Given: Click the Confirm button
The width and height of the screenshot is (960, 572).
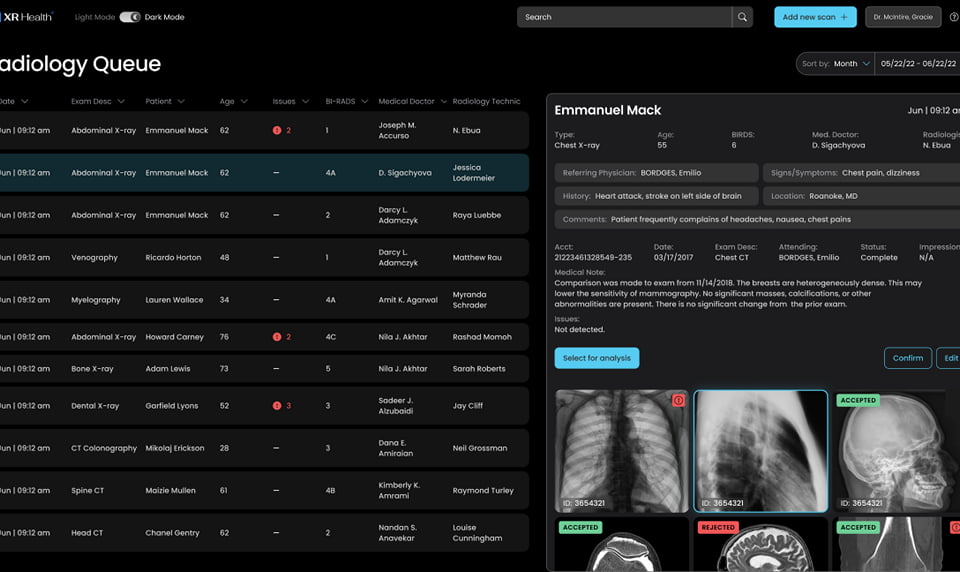Looking at the screenshot, I should (908, 358).
